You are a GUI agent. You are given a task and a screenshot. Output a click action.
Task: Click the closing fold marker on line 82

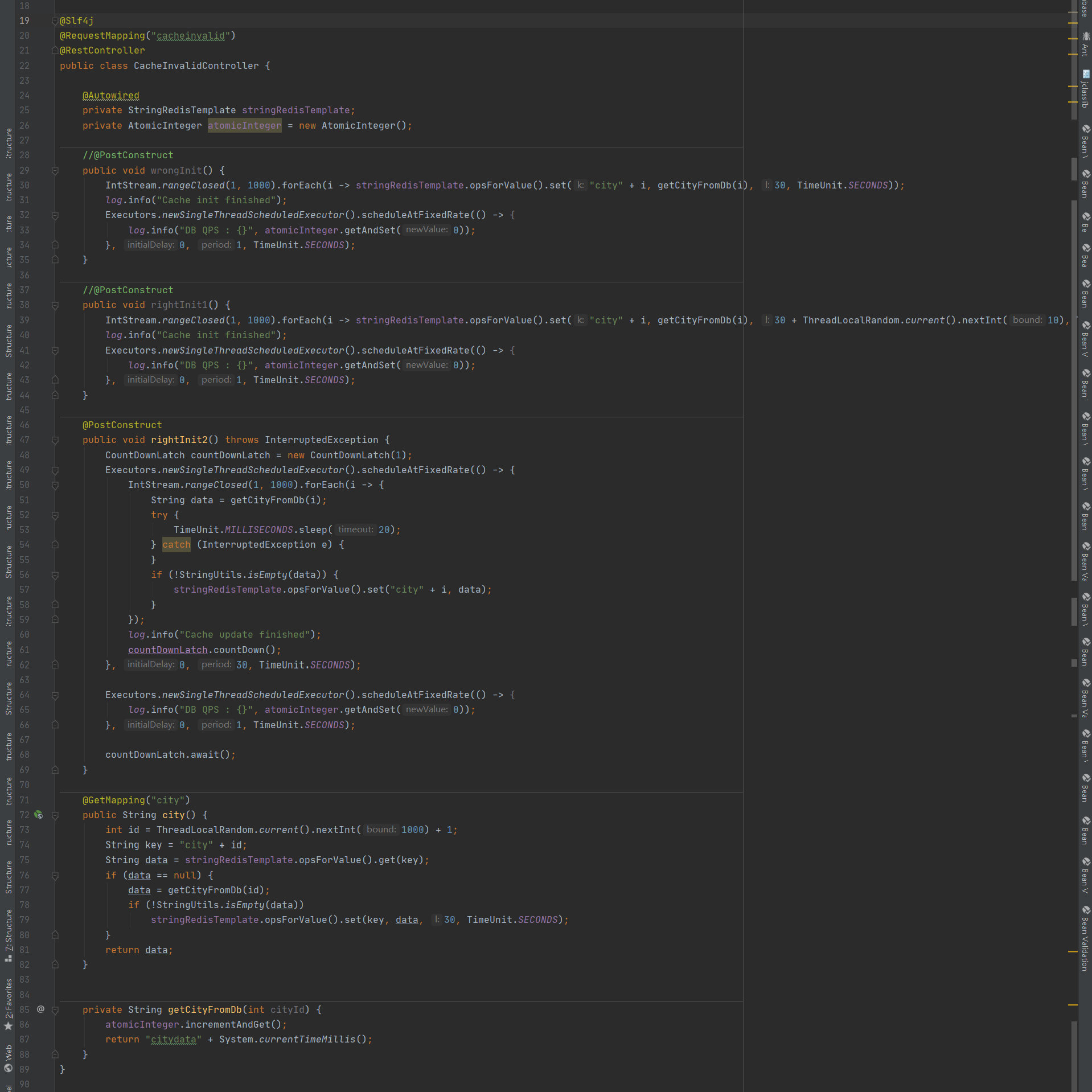(55, 964)
